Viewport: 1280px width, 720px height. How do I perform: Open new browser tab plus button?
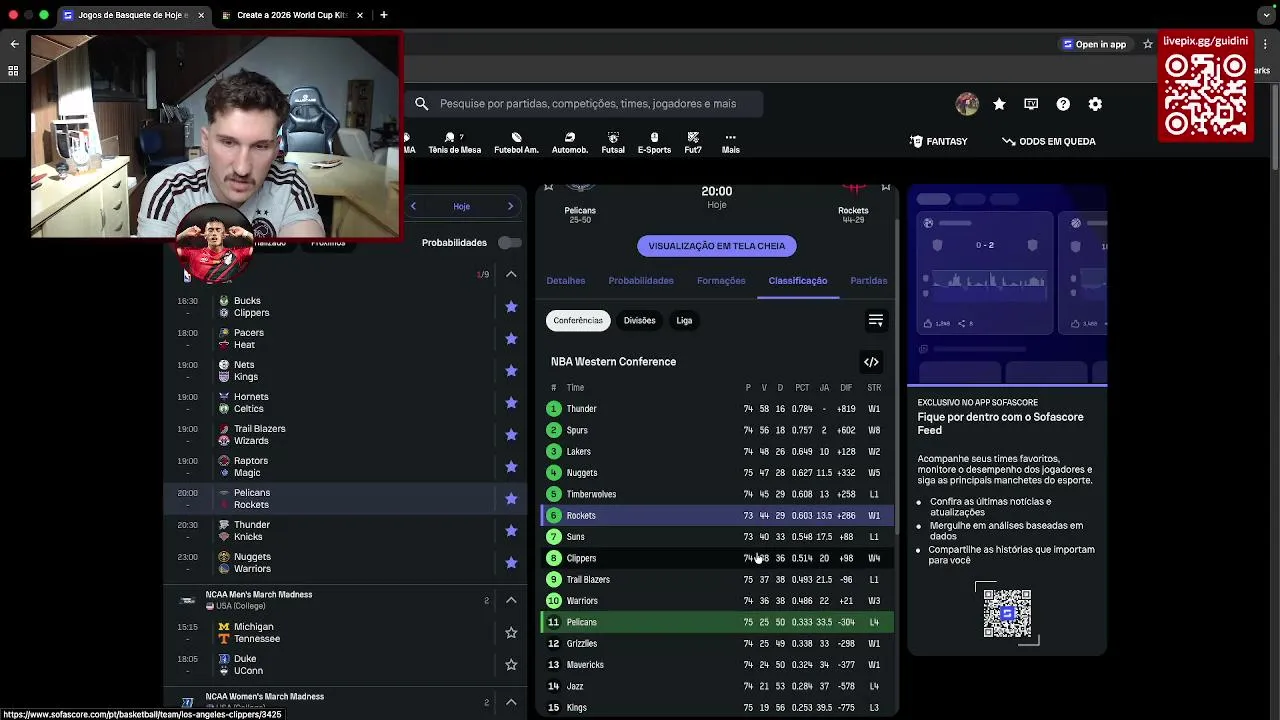coord(384,15)
